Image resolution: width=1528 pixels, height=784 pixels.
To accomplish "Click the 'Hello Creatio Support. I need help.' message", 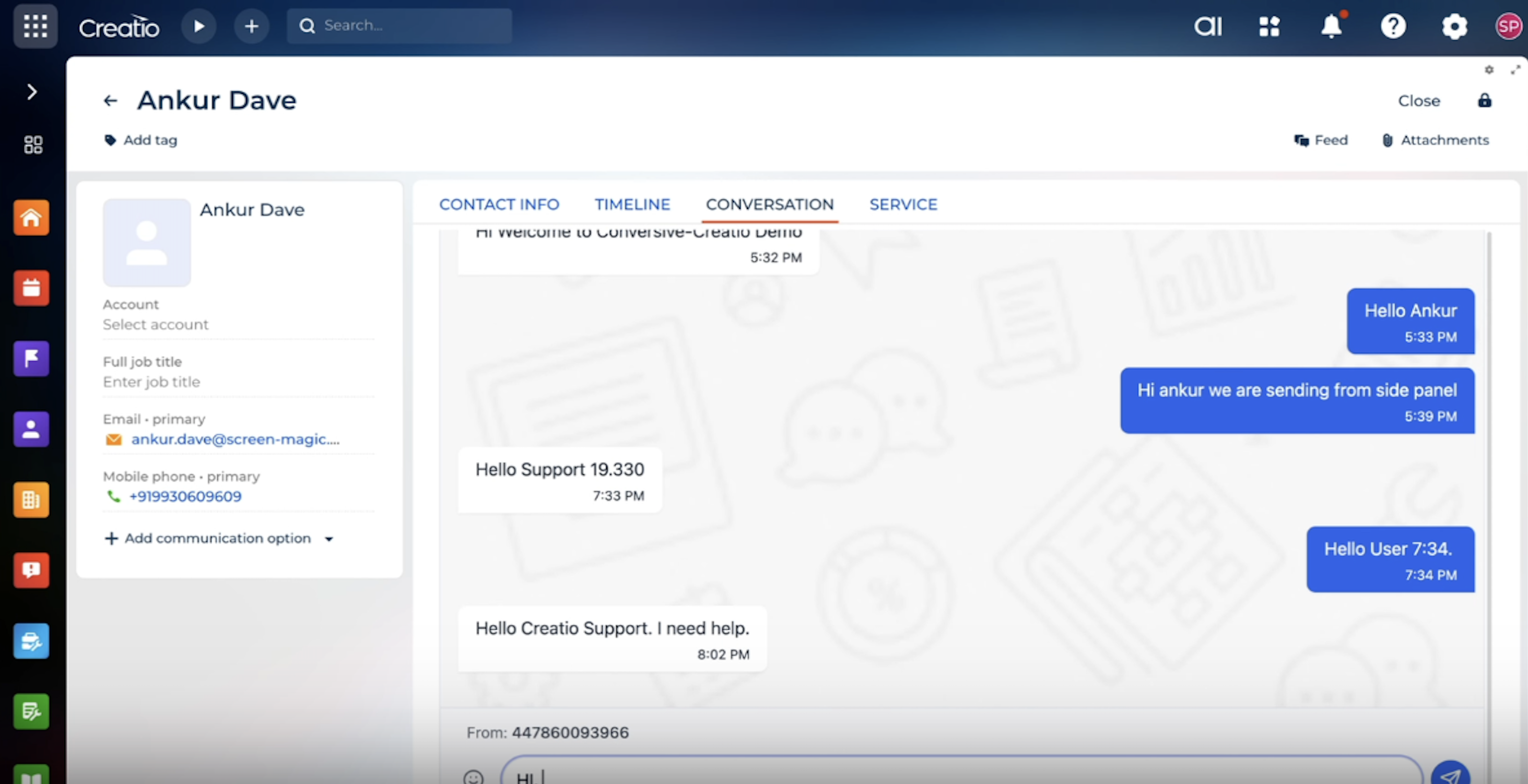I will tap(612, 639).
